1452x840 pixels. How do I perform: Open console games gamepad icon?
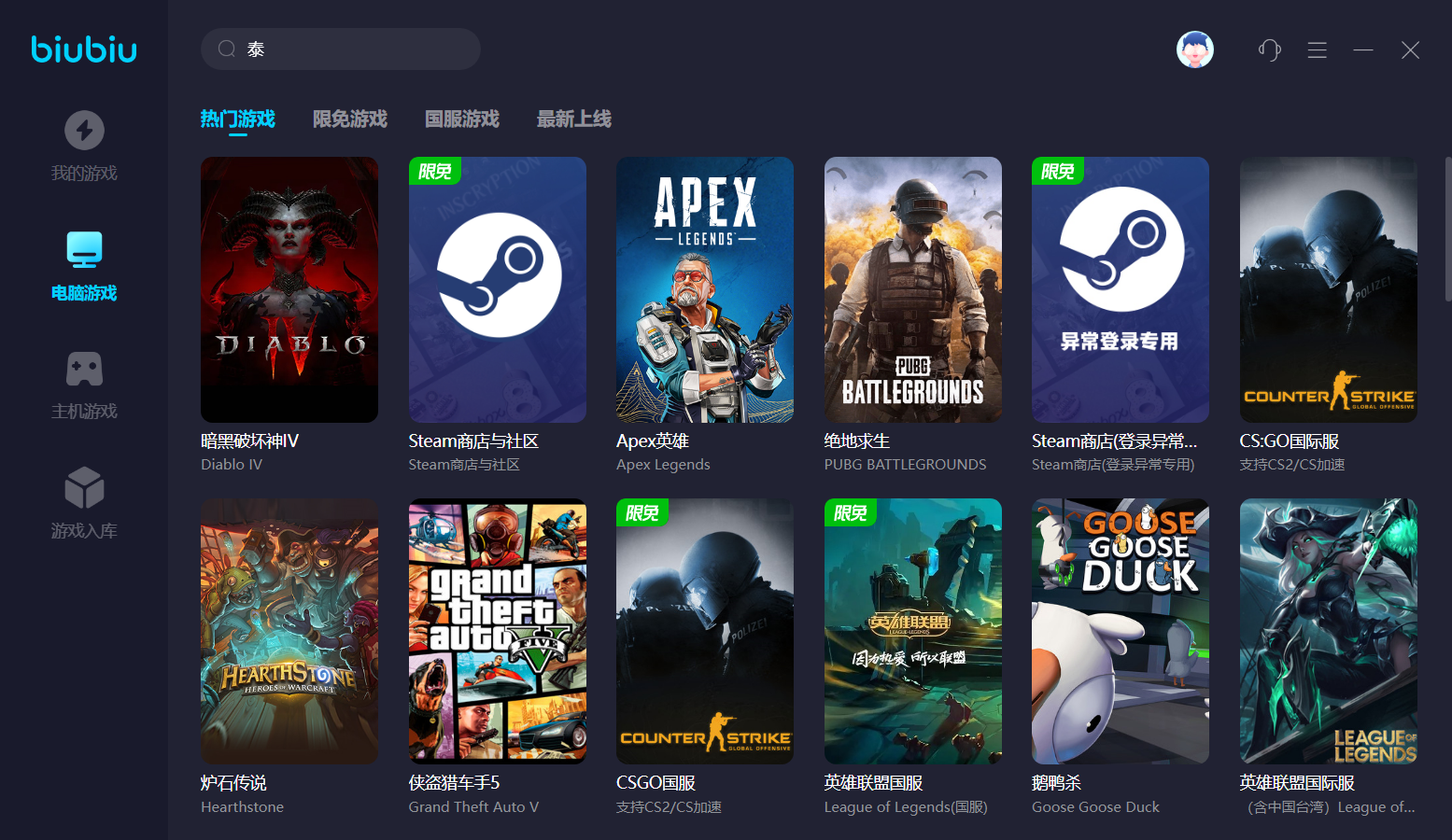click(84, 369)
